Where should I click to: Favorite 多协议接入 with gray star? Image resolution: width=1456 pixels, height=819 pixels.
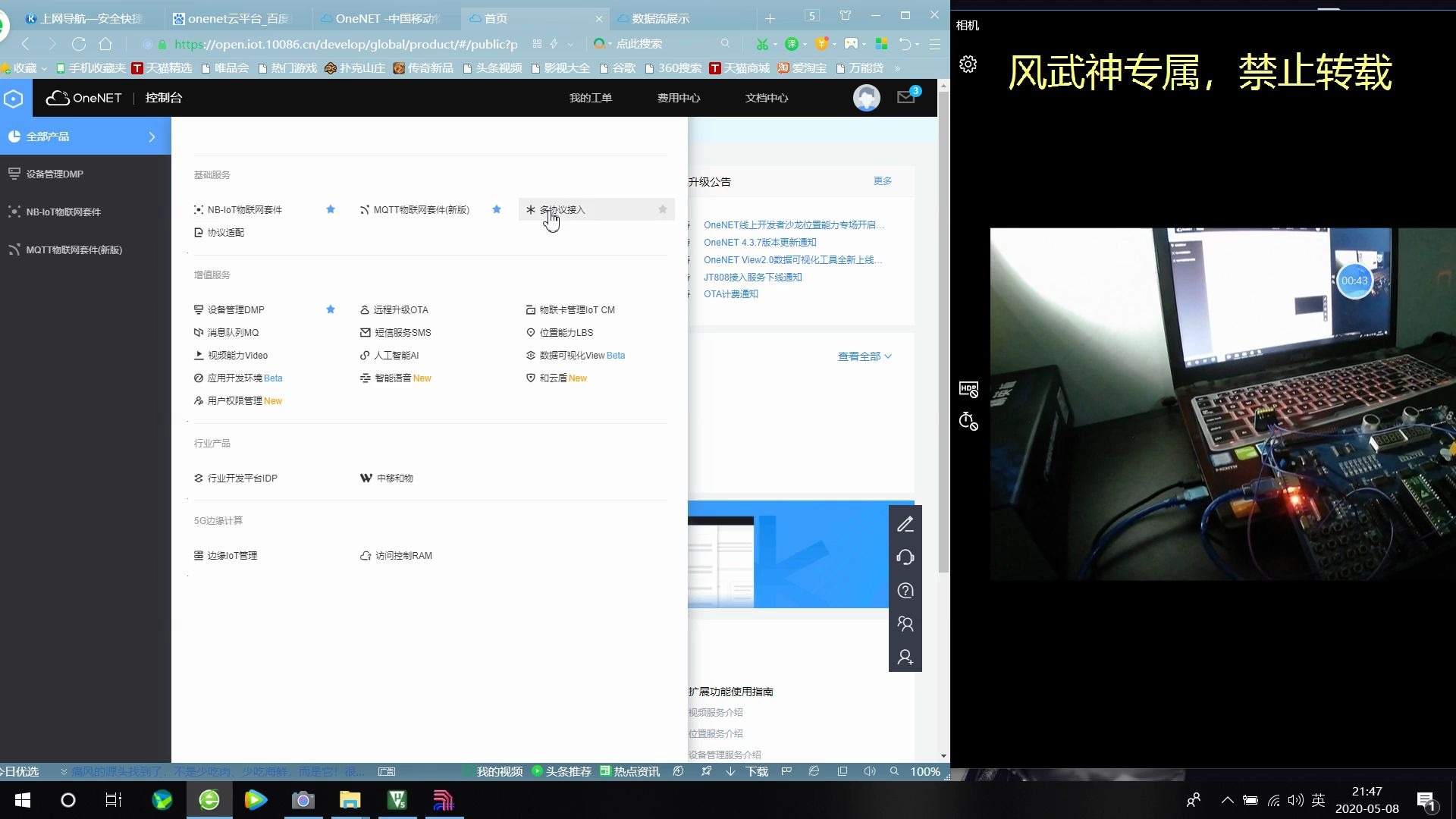tap(663, 209)
